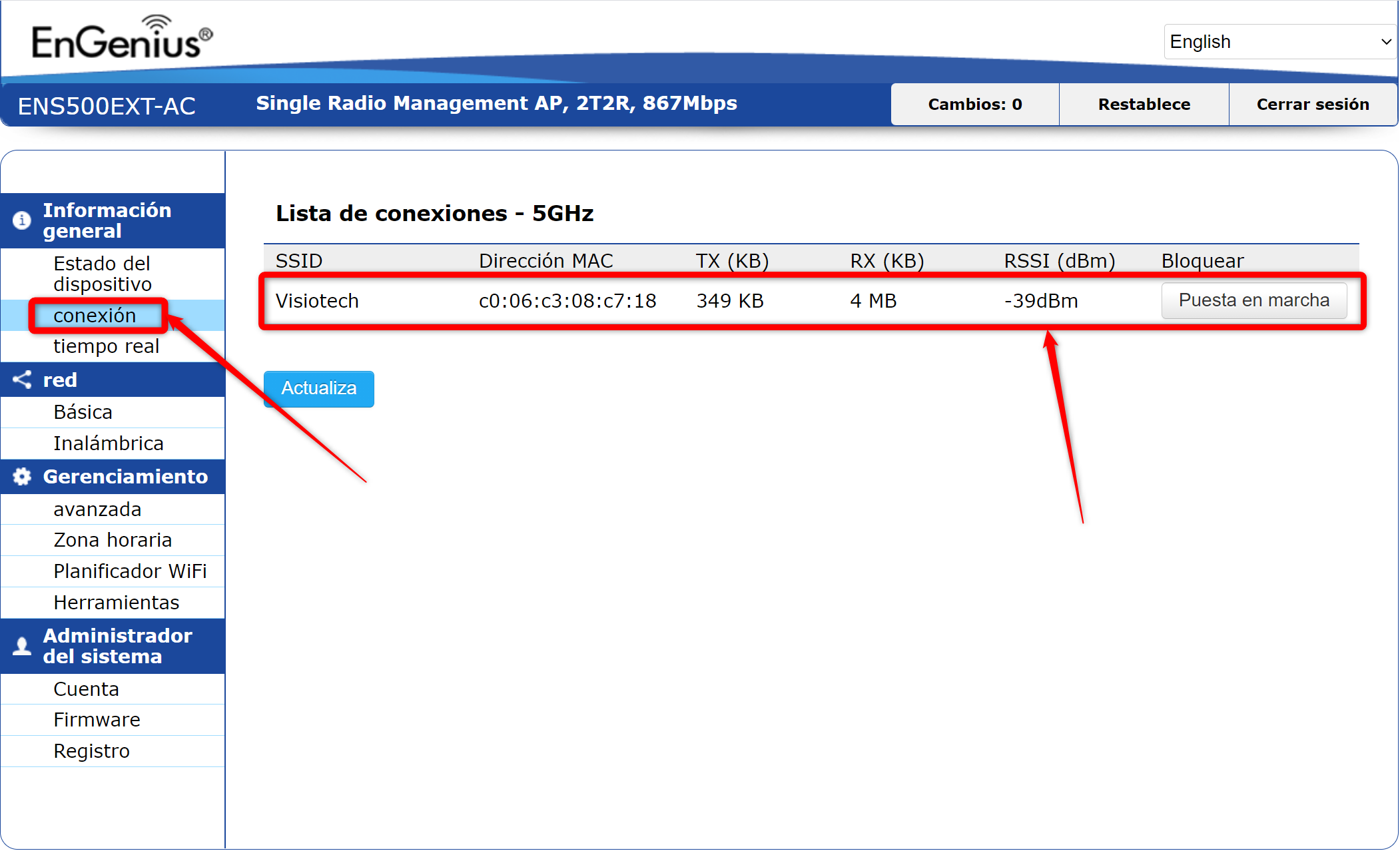Click the MAC address c0:06:c3:08:c7:18
1400x851 pixels.
pyautogui.click(x=567, y=301)
